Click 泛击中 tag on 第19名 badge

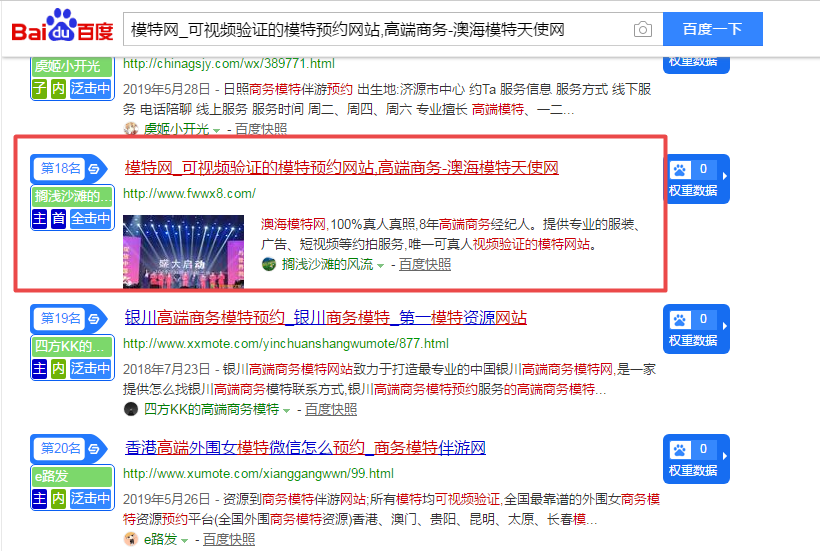click(x=90, y=369)
